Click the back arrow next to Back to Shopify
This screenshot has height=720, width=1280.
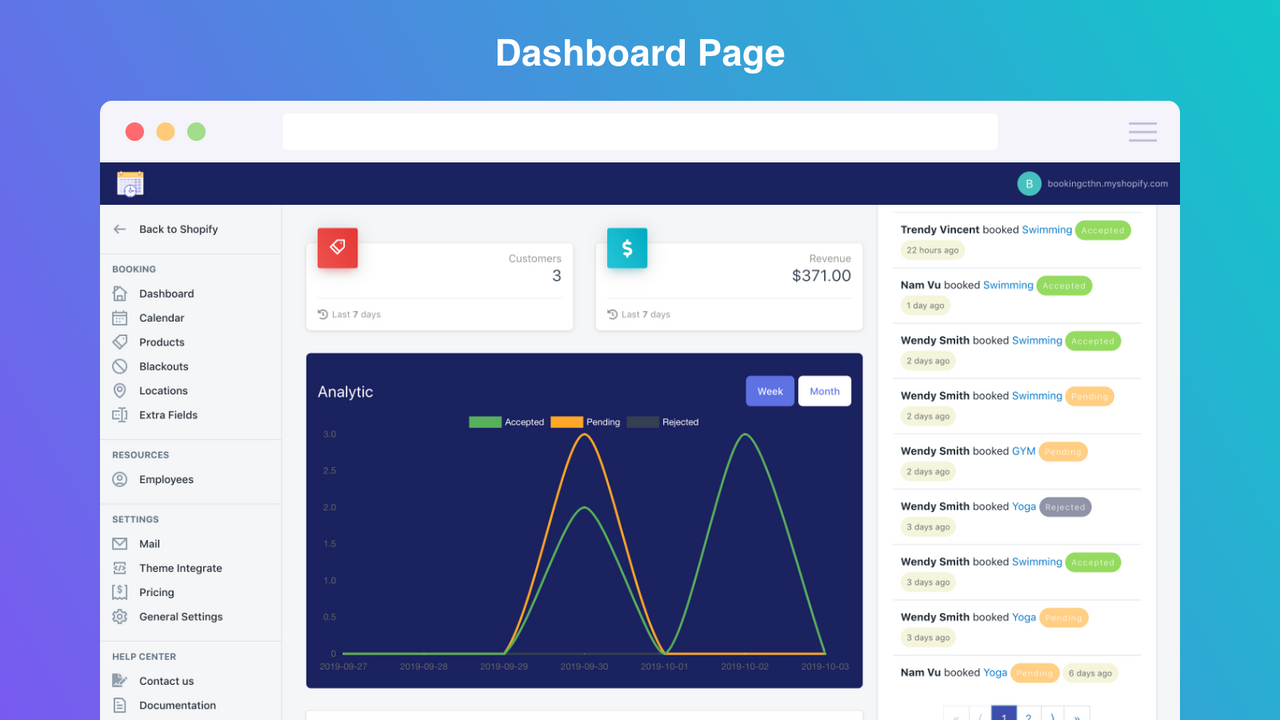120,229
